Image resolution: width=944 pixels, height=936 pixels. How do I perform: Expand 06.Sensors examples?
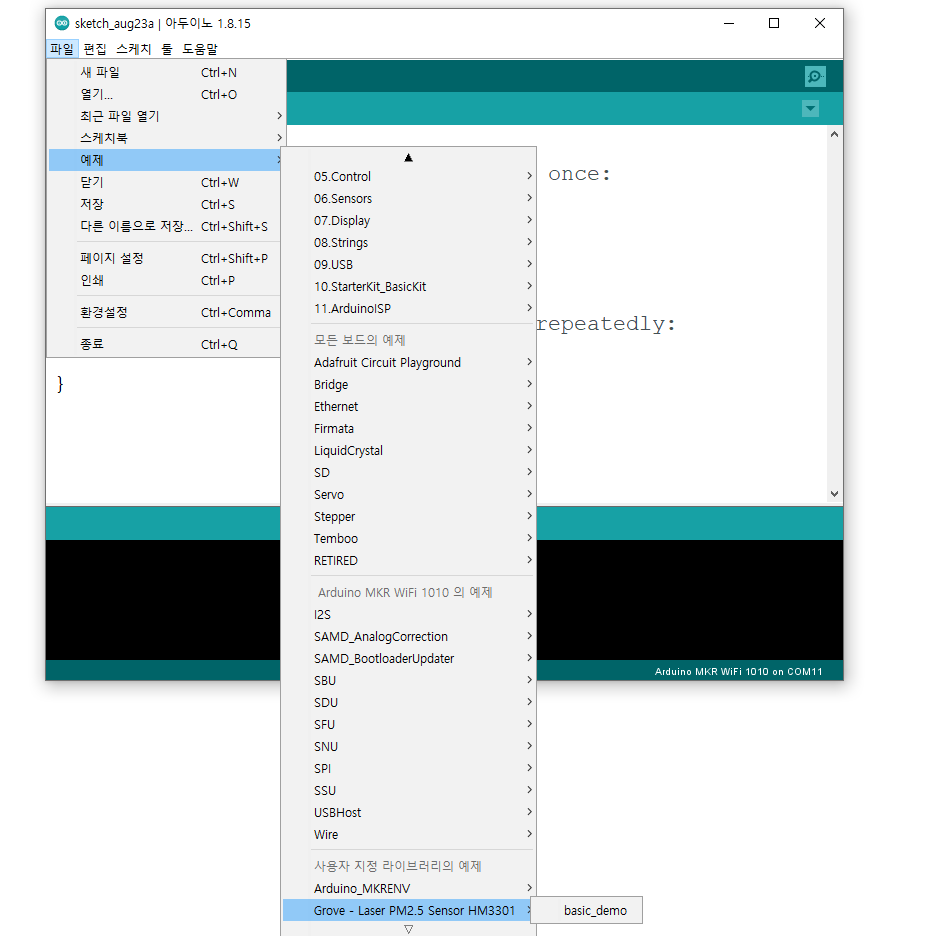409,199
